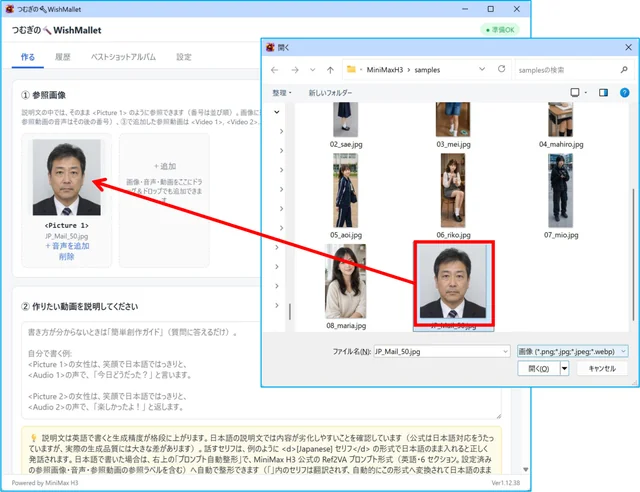Maximize the WishMallet window
The height and width of the screenshot is (492, 640).
coord(491,9)
